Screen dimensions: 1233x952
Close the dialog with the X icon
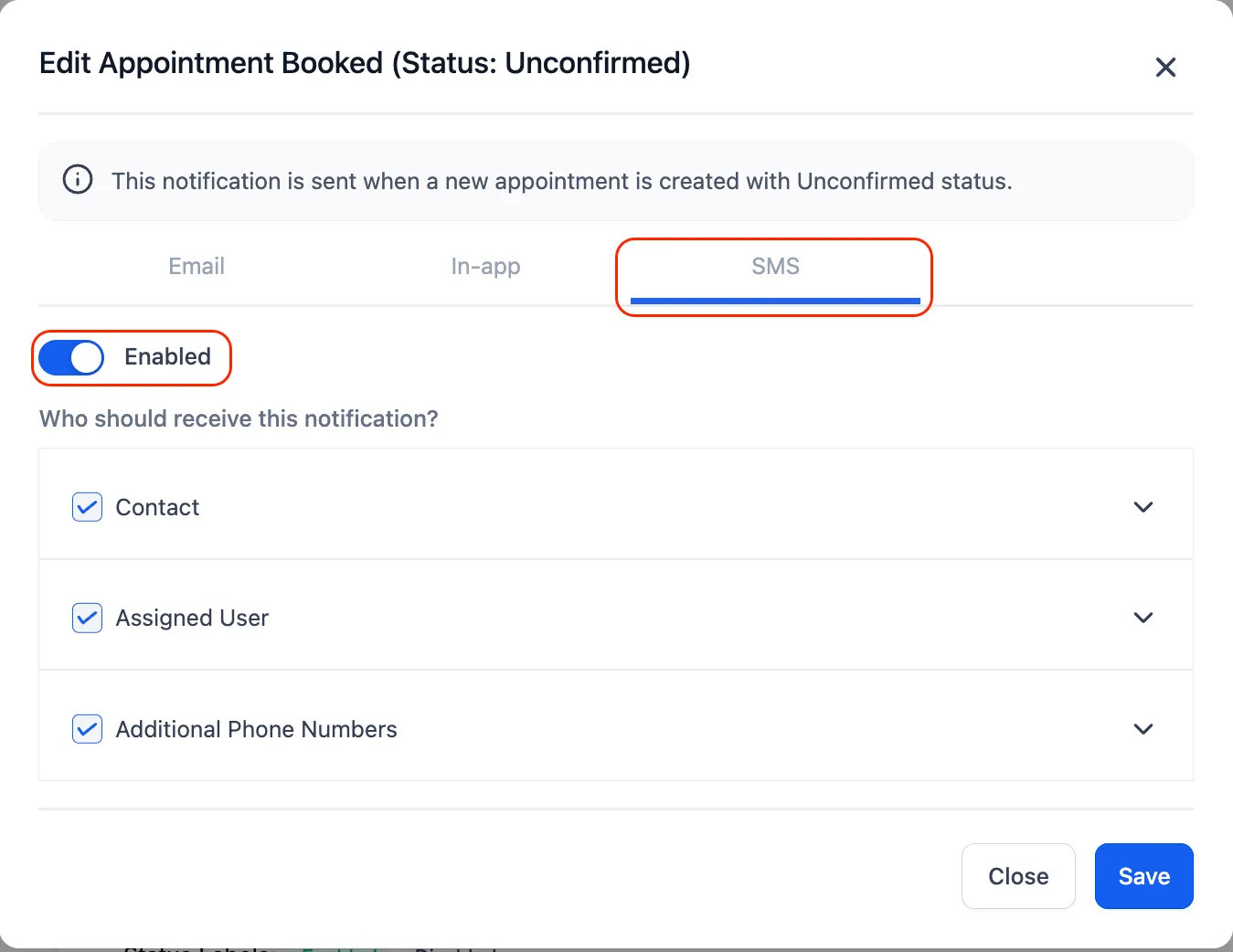tap(1165, 68)
